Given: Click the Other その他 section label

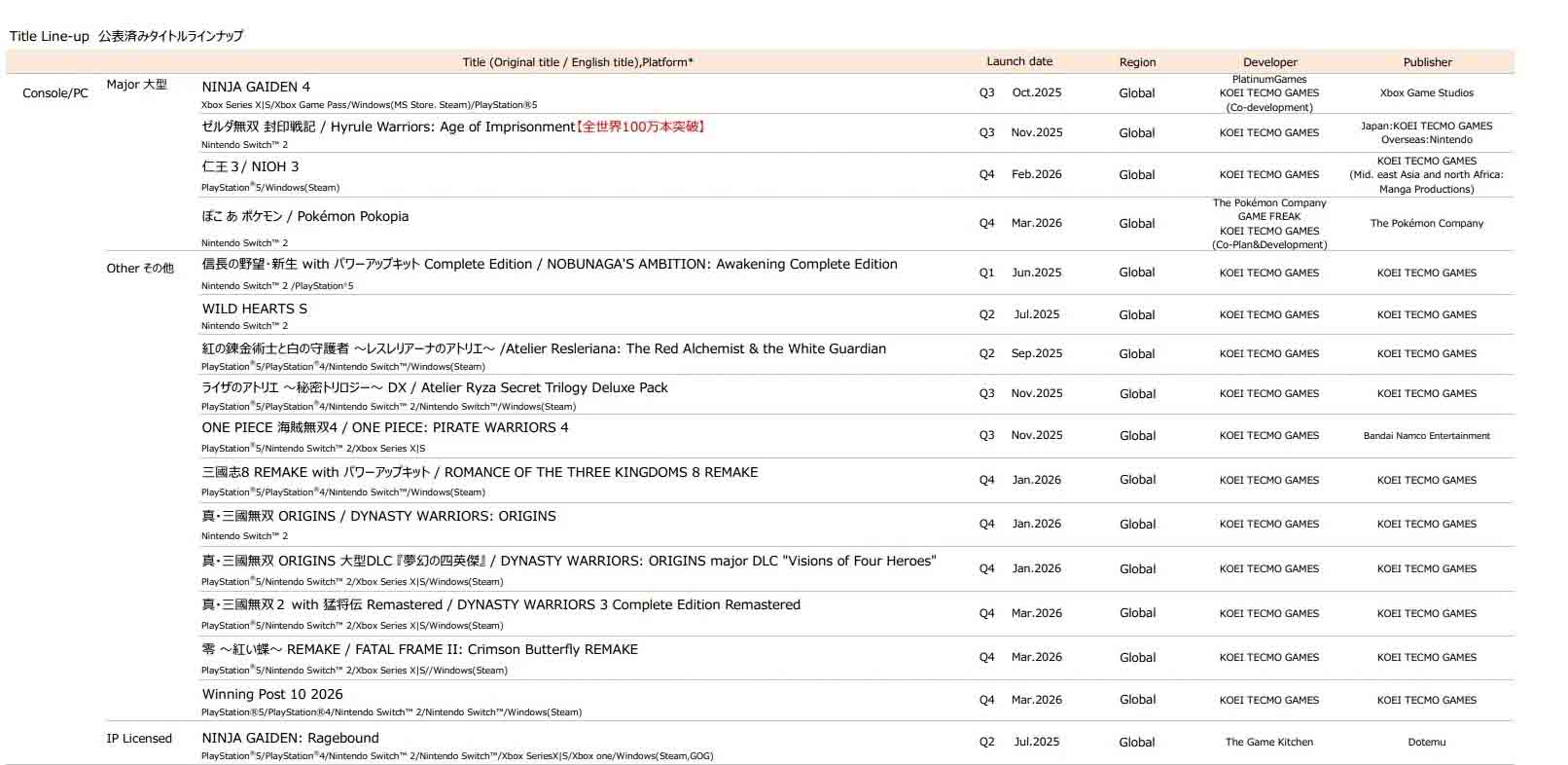Looking at the screenshot, I should [140, 268].
